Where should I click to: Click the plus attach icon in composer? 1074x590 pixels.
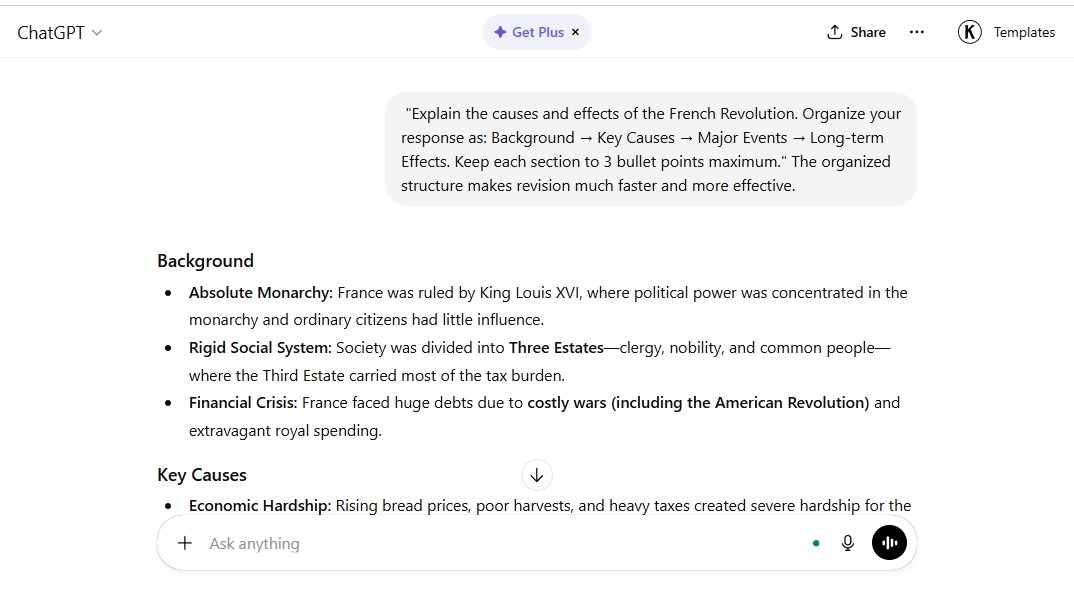click(x=185, y=543)
